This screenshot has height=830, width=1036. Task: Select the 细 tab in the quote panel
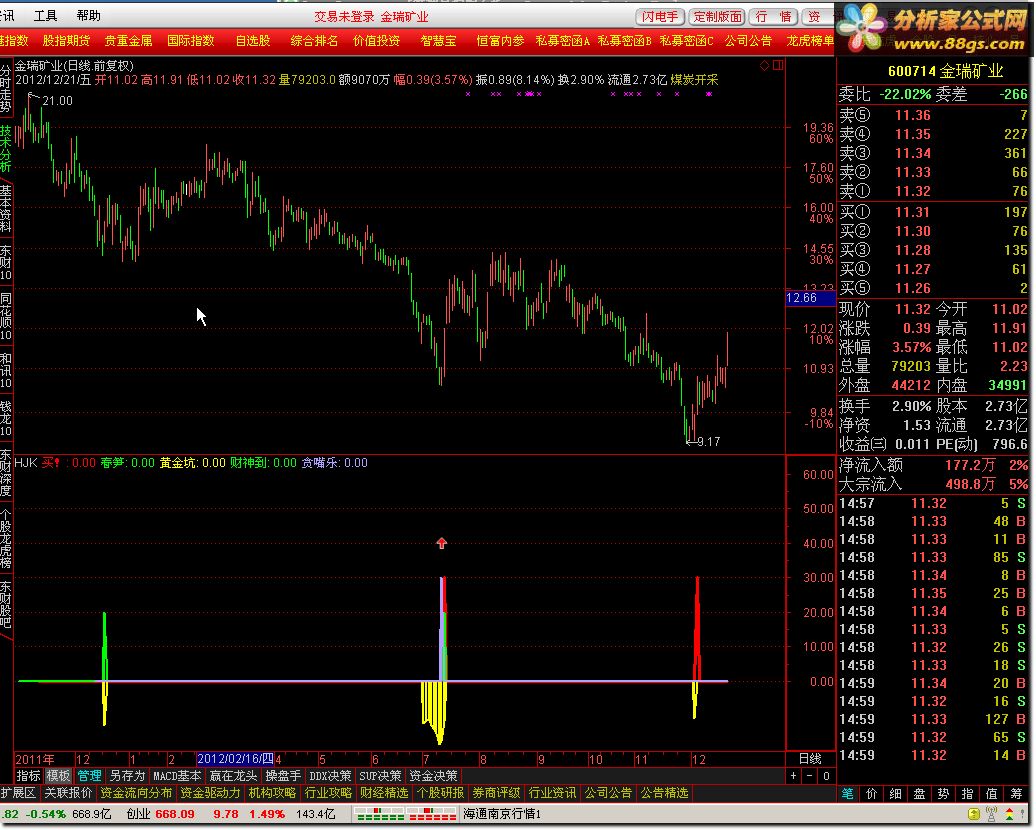[x=895, y=794]
